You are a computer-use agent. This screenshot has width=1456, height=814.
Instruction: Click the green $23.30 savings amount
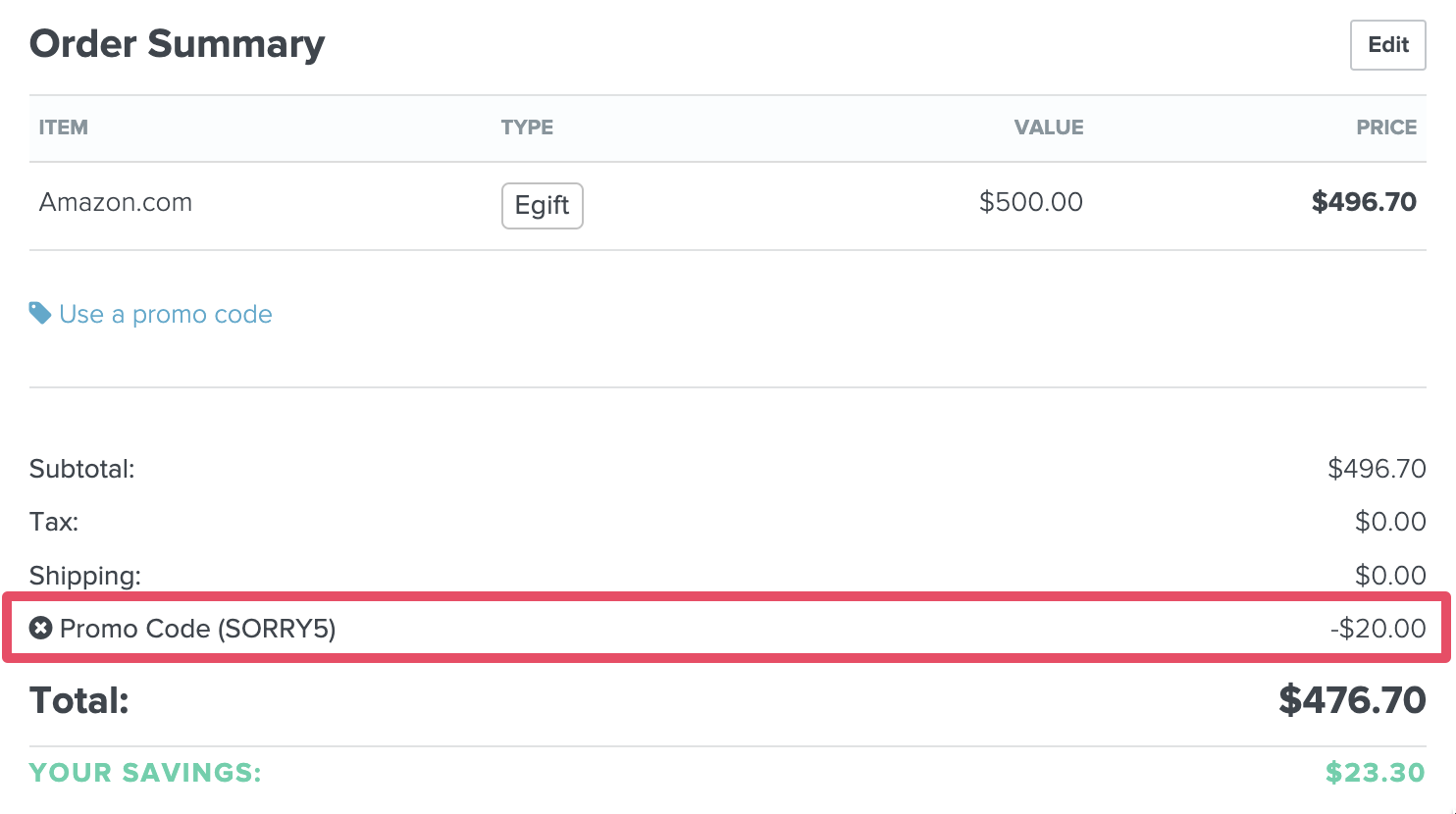[x=1375, y=773]
